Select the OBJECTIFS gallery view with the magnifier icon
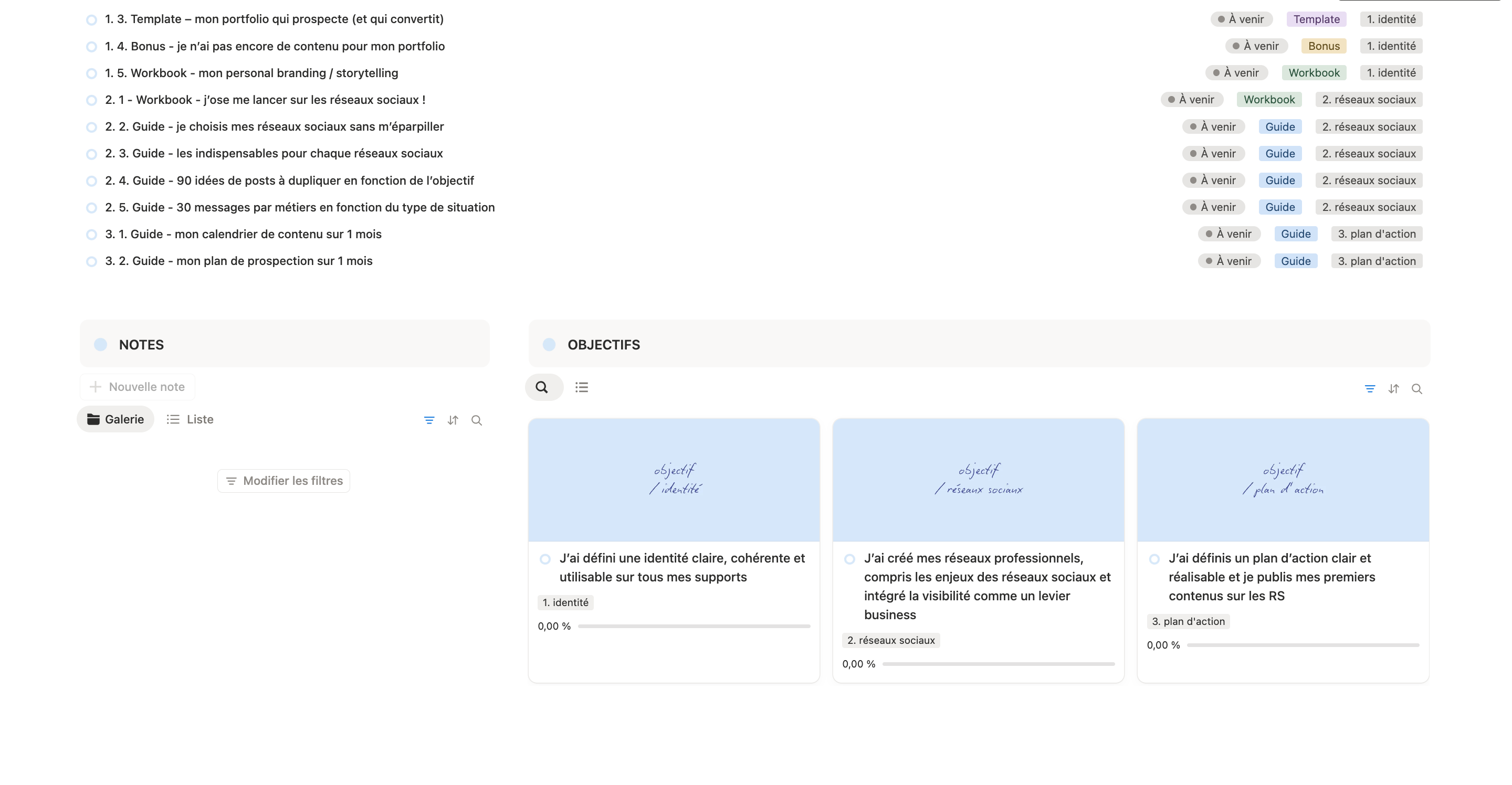Screen dimensions: 1512x785 click(x=542, y=387)
